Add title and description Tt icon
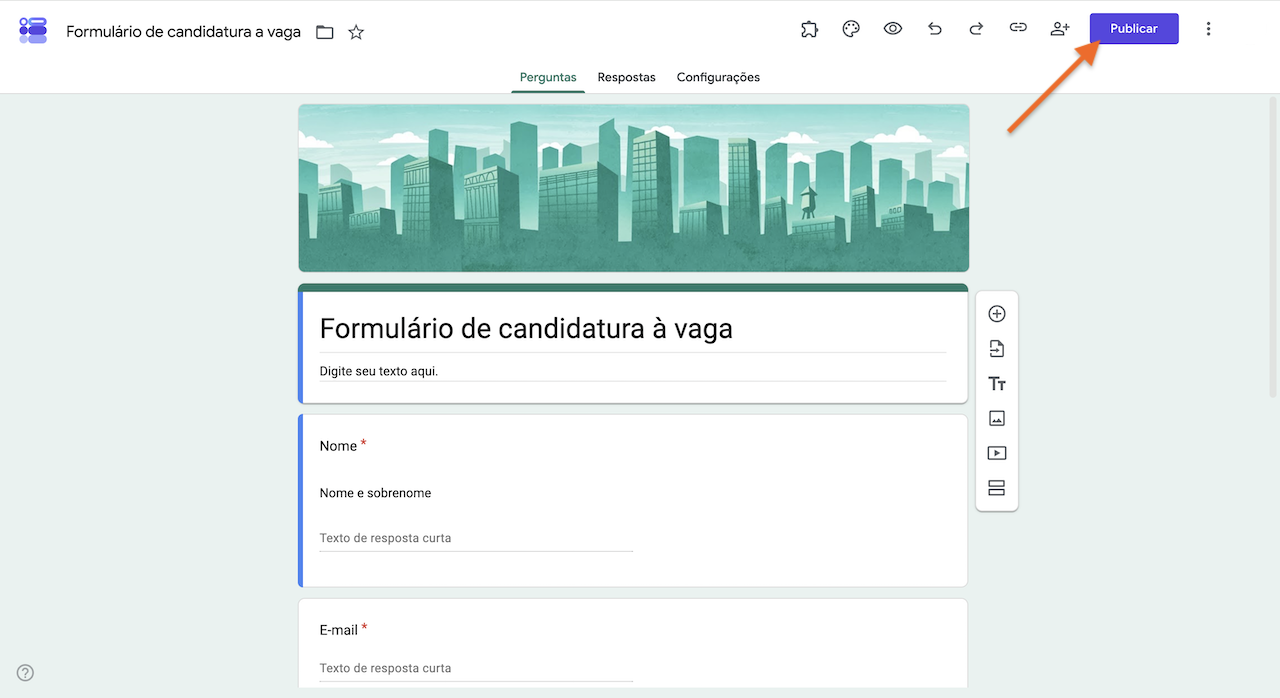Screen dimensions: 1280x698 (x=996, y=384)
